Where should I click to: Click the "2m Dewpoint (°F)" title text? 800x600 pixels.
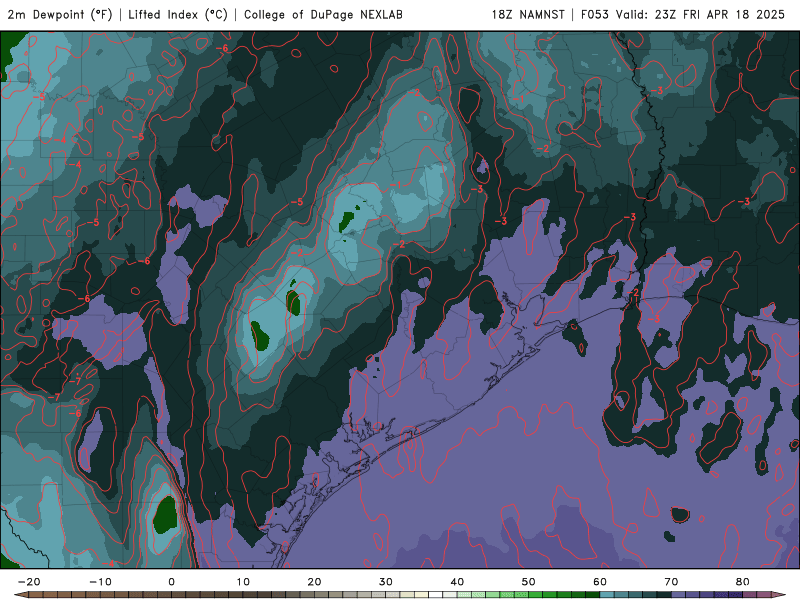click(x=60, y=15)
